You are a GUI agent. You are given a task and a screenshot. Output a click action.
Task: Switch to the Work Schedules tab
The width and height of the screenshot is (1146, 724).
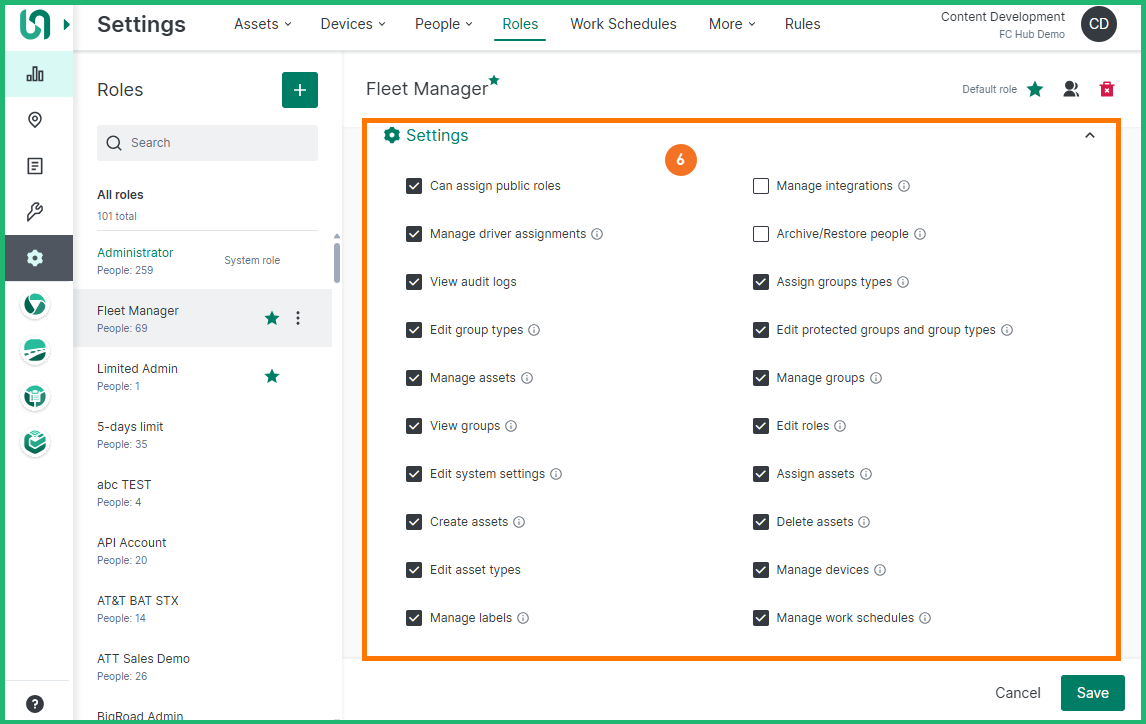tap(623, 24)
